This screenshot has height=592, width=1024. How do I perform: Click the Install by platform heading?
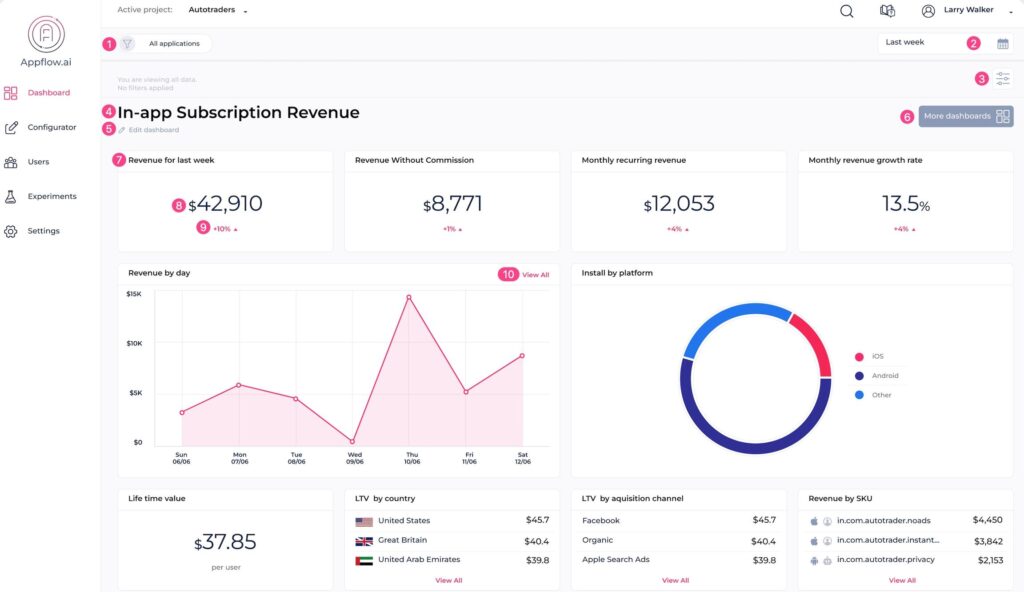coord(617,273)
